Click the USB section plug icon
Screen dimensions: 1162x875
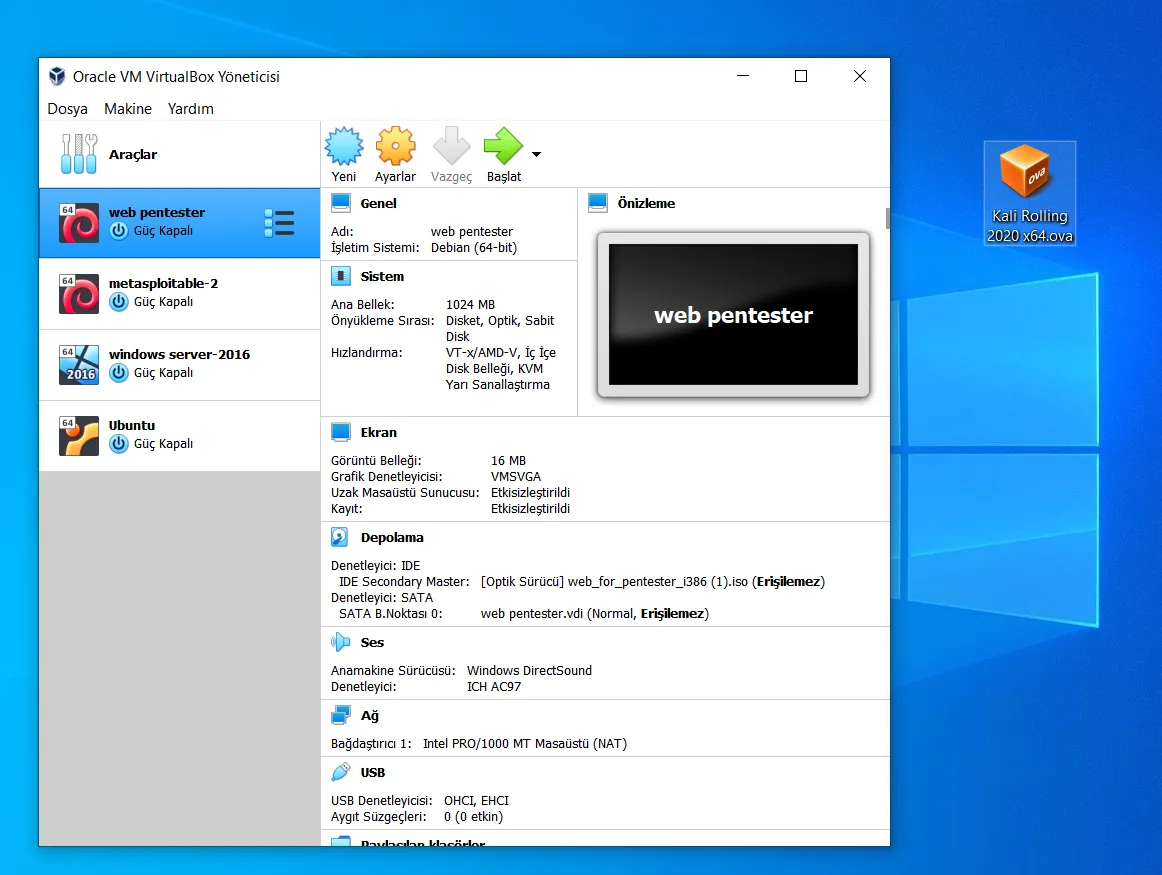[340, 772]
